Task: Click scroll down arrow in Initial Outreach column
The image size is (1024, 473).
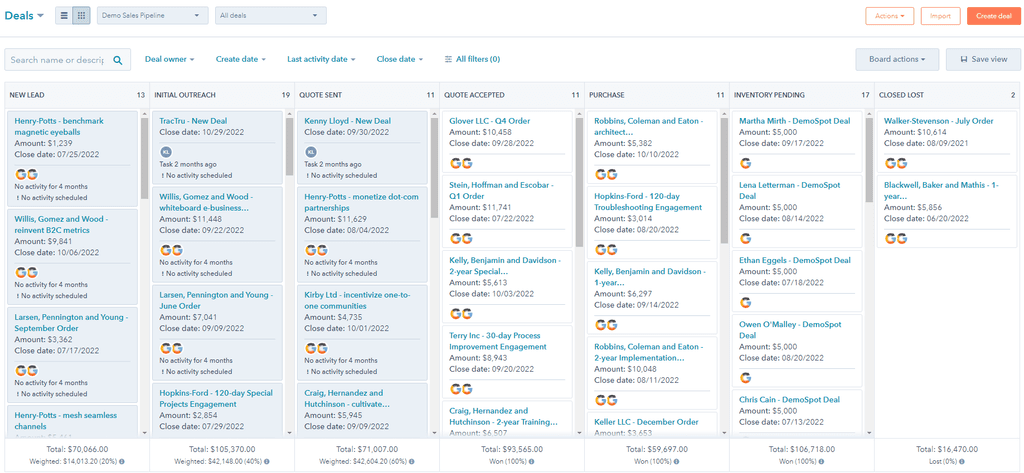Action: (289, 432)
